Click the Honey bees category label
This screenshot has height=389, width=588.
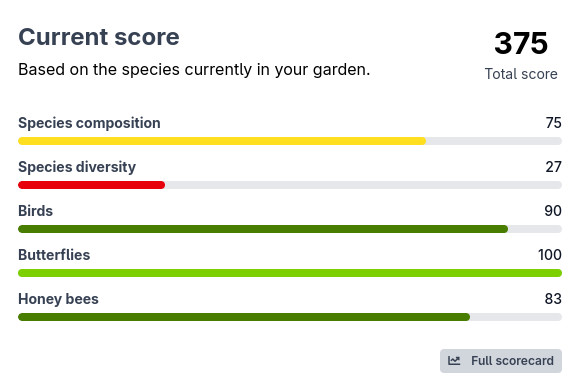(58, 299)
